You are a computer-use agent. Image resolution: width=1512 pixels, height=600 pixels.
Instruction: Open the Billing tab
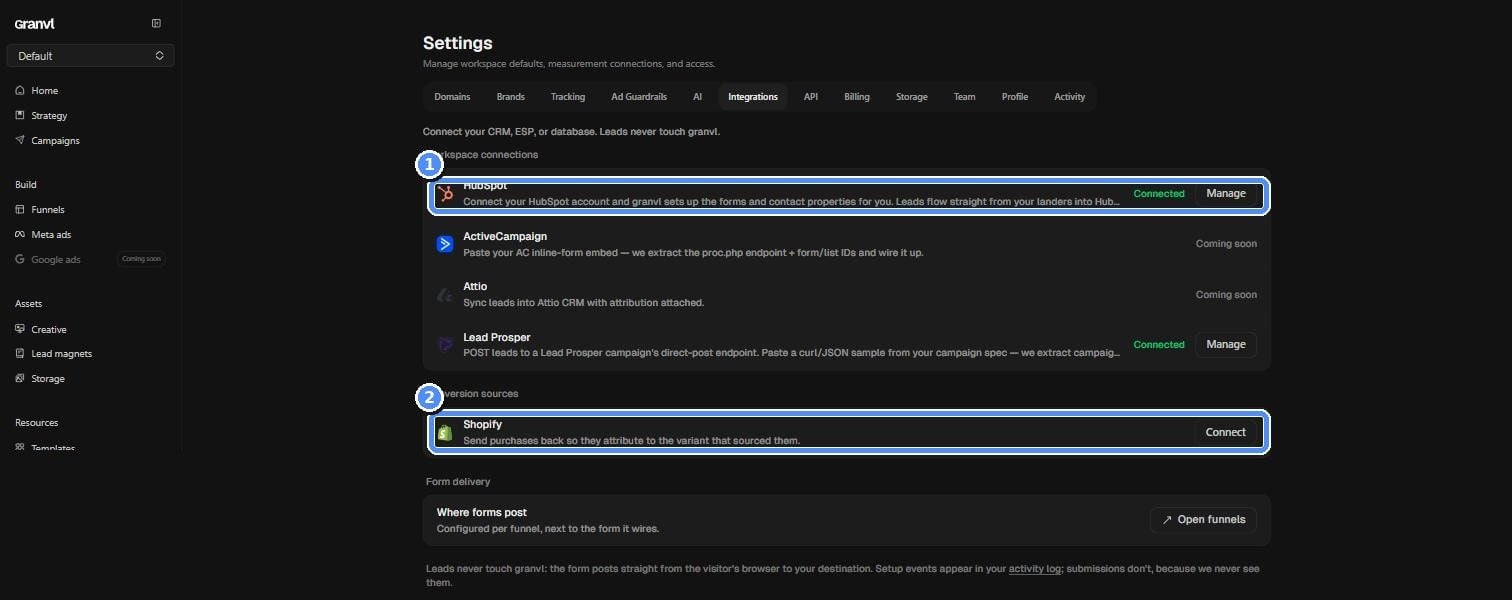coord(857,97)
